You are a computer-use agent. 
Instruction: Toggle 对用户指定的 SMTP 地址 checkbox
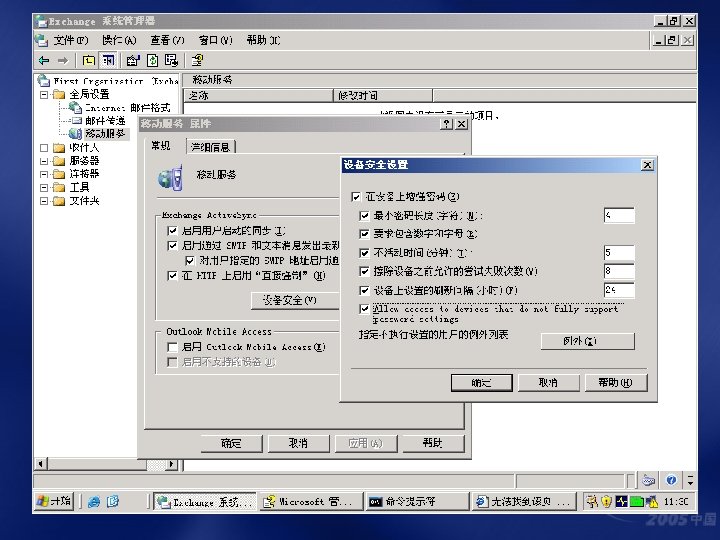click(189, 261)
